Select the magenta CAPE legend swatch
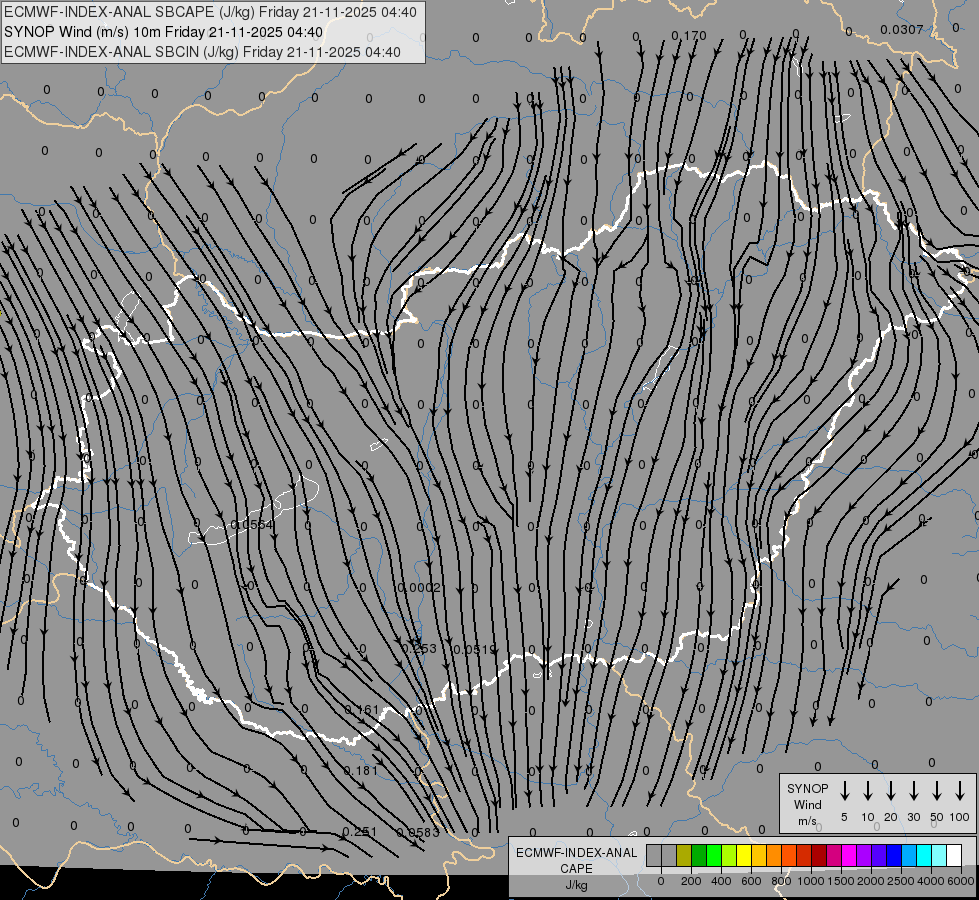 (x=849, y=855)
